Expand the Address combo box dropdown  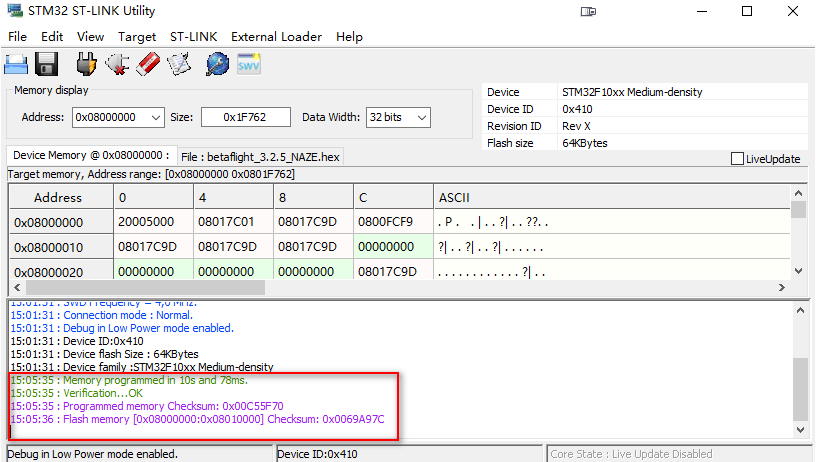[x=156, y=118]
